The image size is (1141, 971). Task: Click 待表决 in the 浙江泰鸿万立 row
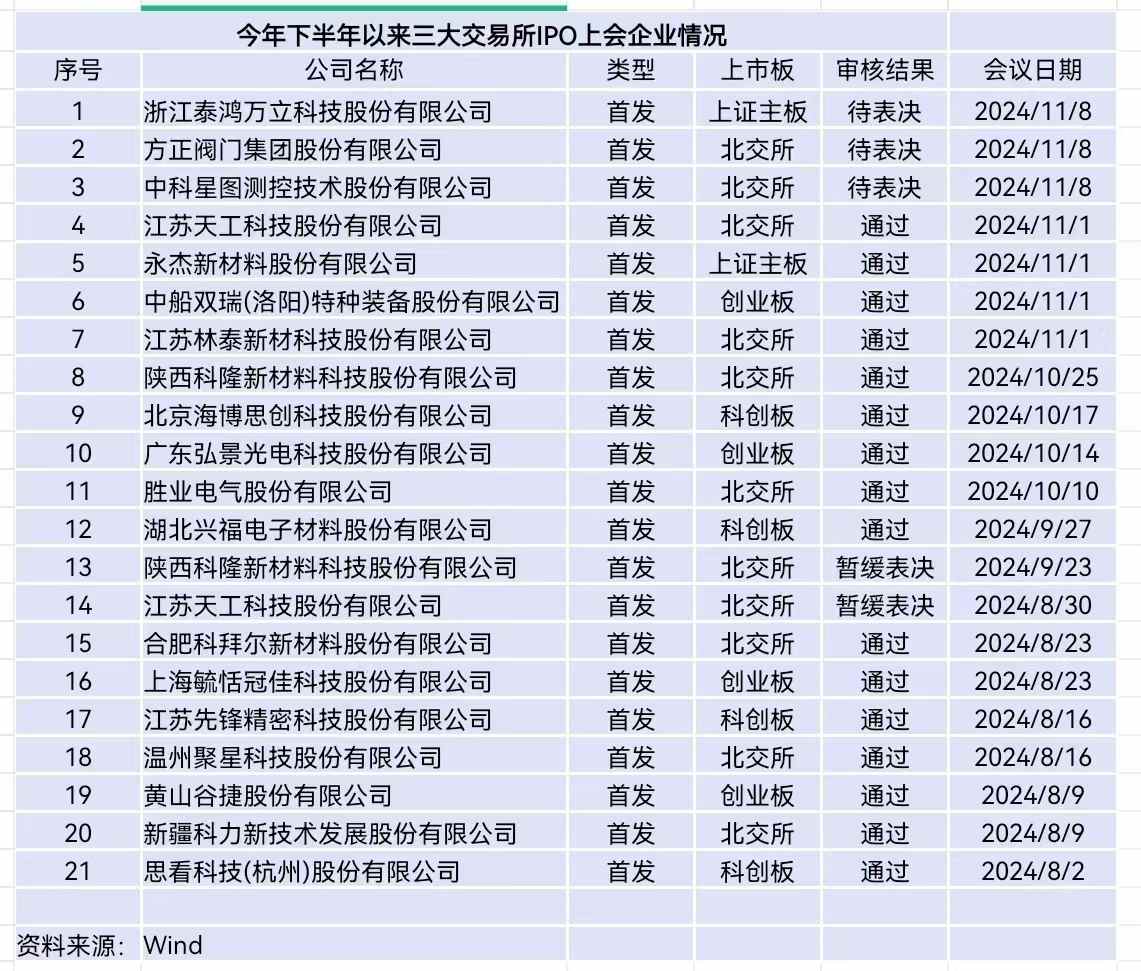[885, 111]
